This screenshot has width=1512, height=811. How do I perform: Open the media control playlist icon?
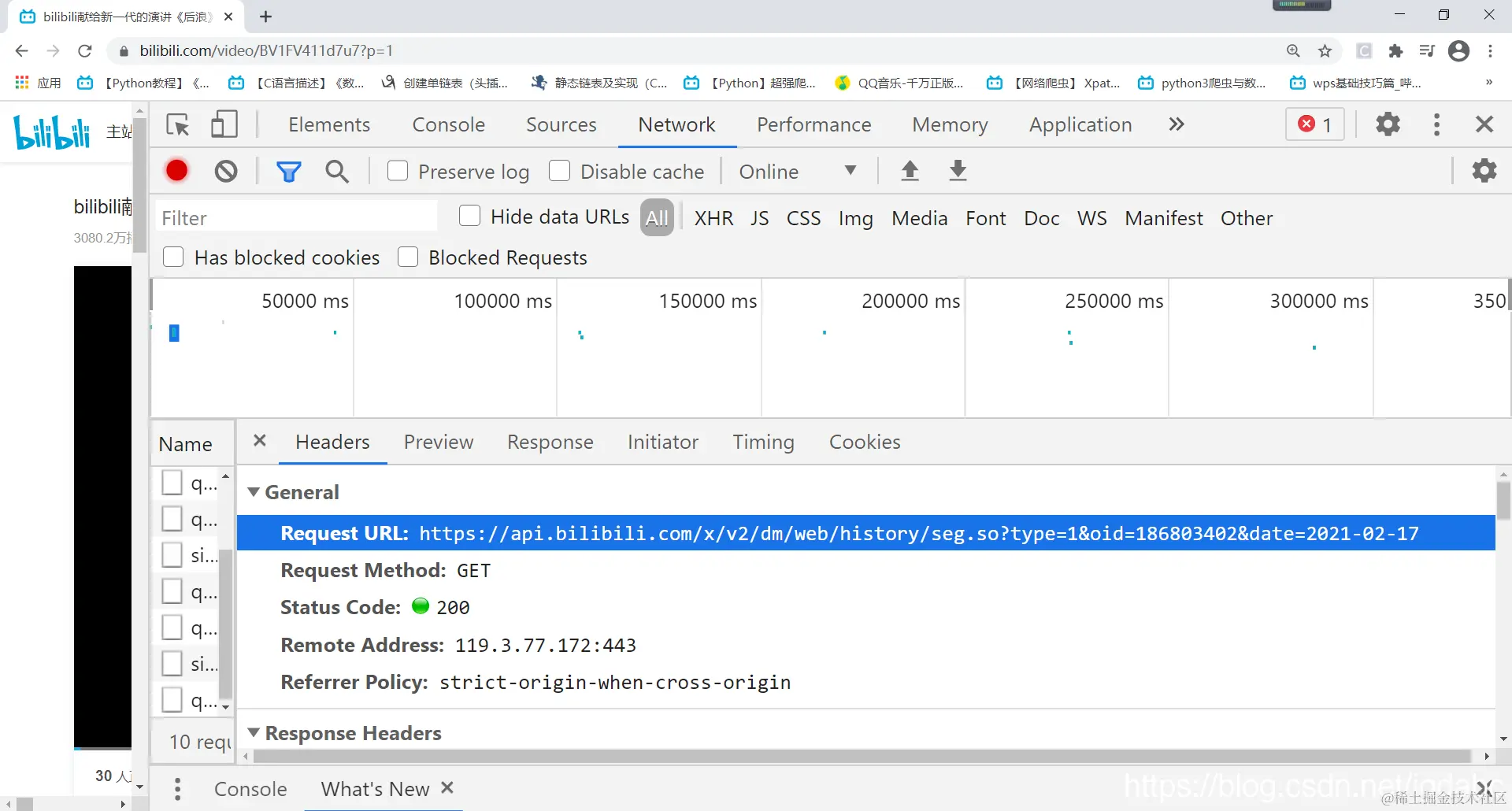[x=1427, y=51]
